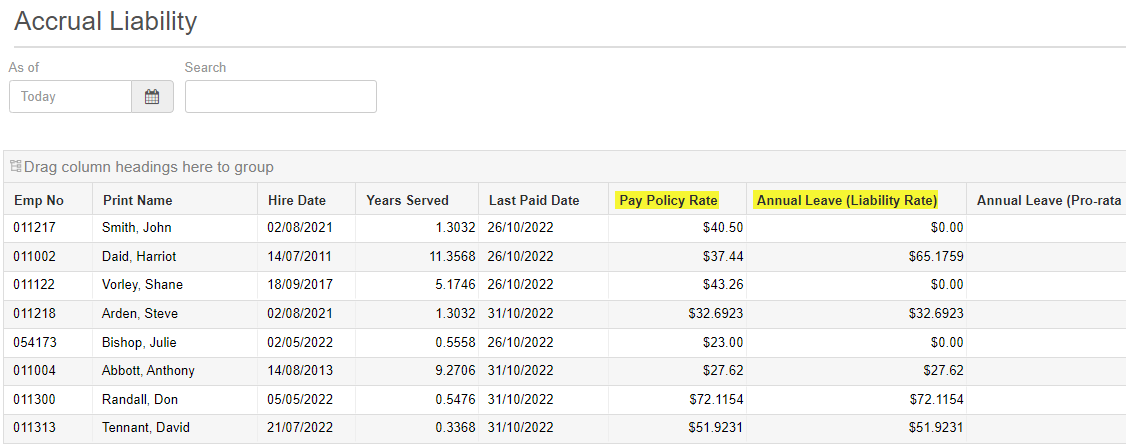Select the Arden, Steve row
The width and height of the screenshot is (1126, 444).
(140, 313)
